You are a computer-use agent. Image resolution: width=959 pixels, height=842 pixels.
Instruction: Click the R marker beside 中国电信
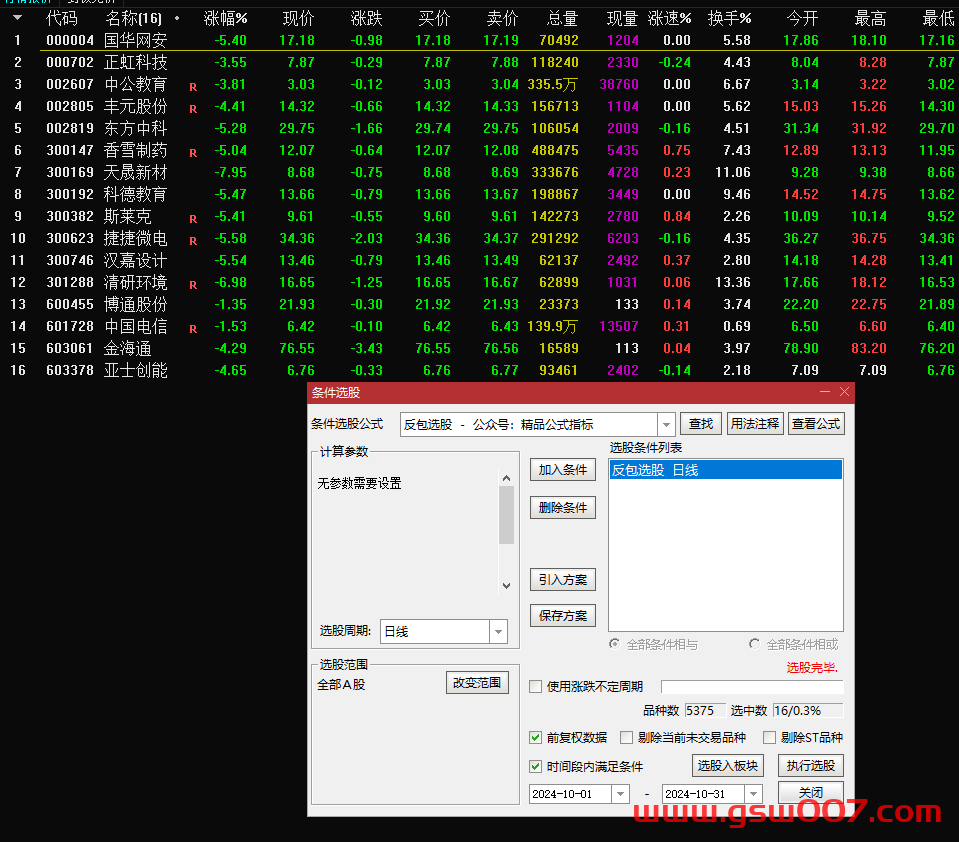pyautogui.click(x=193, y=329)
